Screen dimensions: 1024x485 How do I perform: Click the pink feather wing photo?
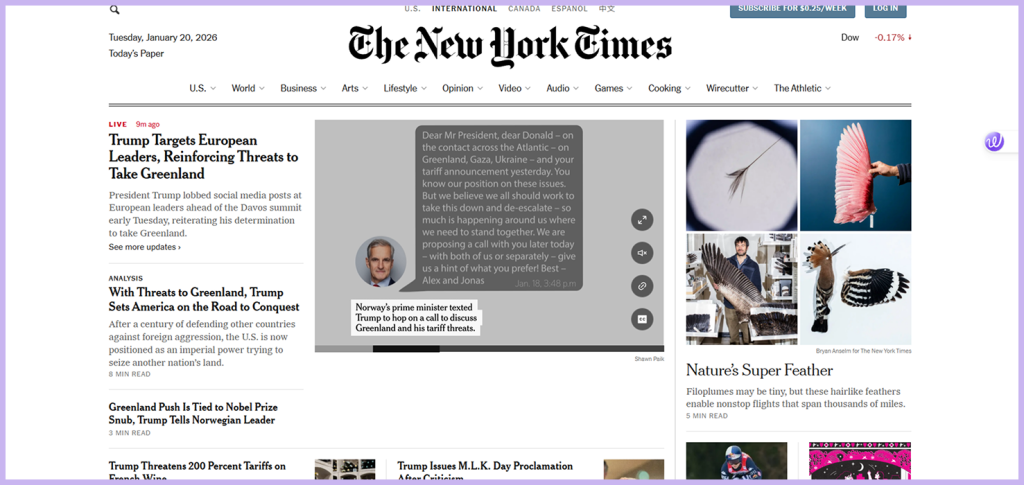click(x=855, y=174)
